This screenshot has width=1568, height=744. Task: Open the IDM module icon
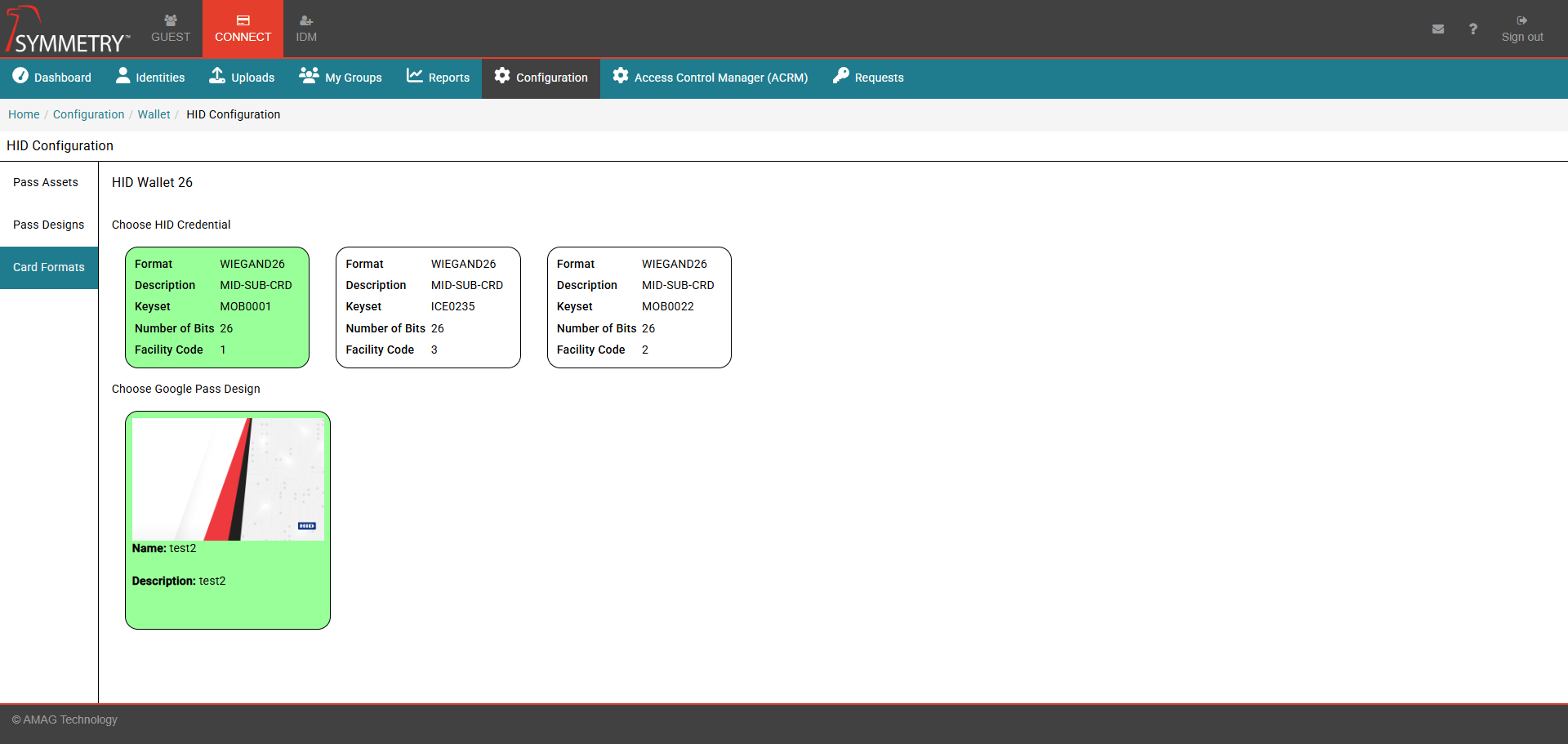[x=306, y=20]
